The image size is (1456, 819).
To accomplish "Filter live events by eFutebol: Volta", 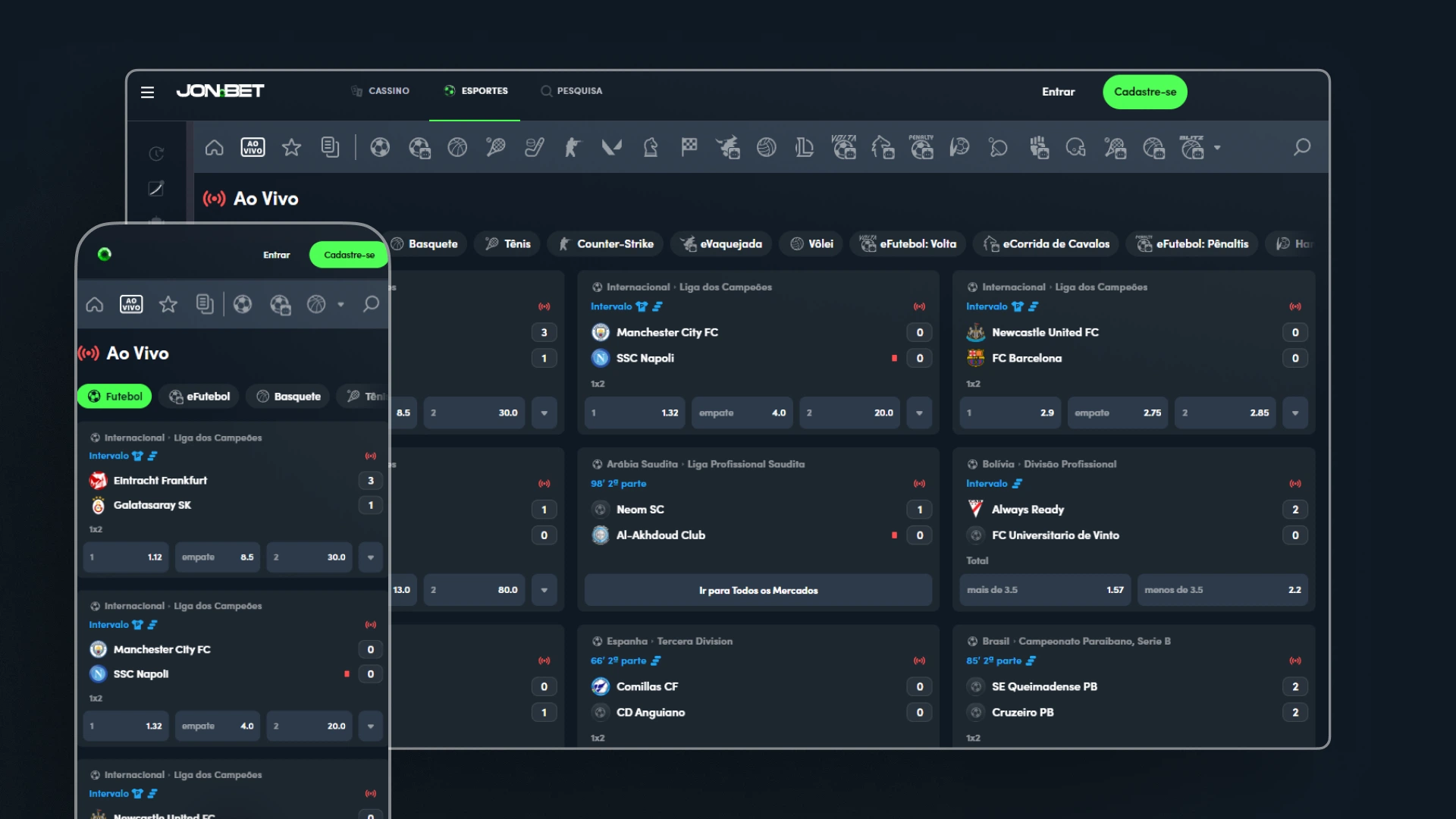I will (908, 244).
